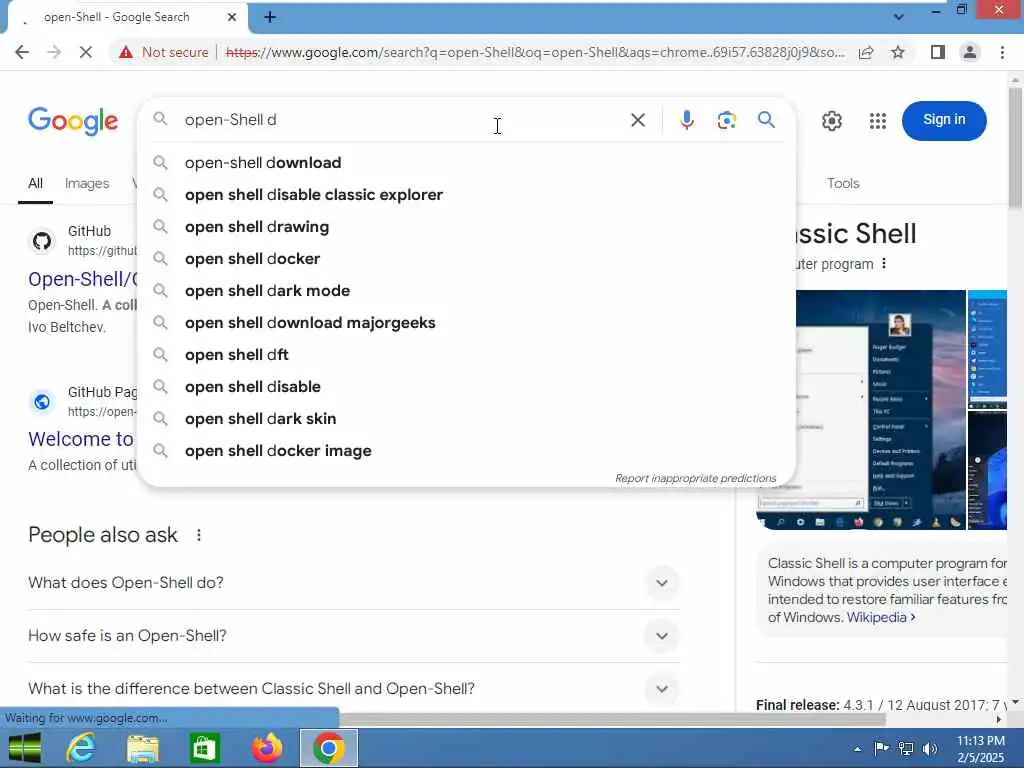Open the Open-Shell GitHub result link
Screen dimensions: 1024x768
83,279
